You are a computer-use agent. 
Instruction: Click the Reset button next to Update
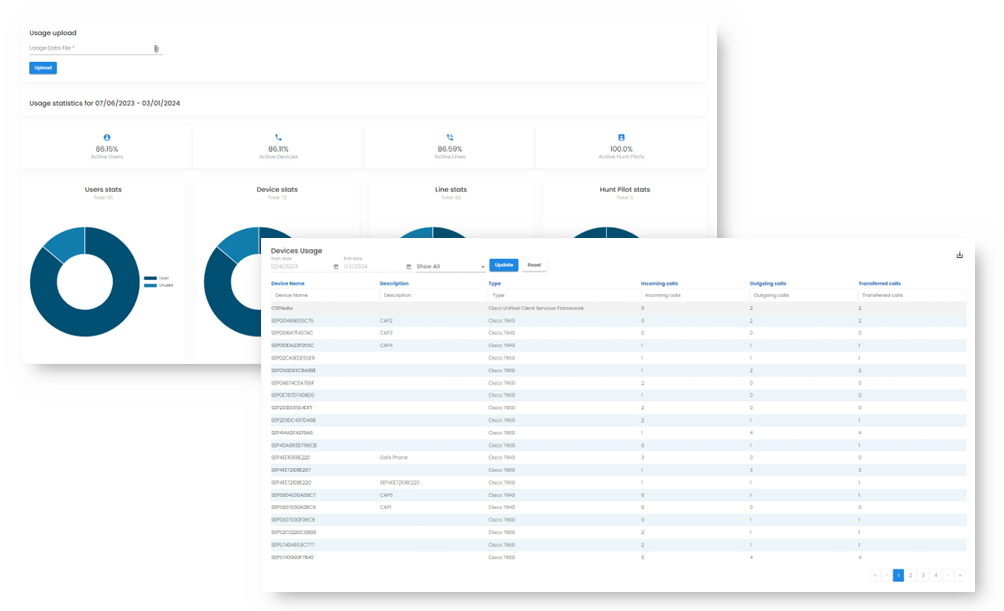534,265
